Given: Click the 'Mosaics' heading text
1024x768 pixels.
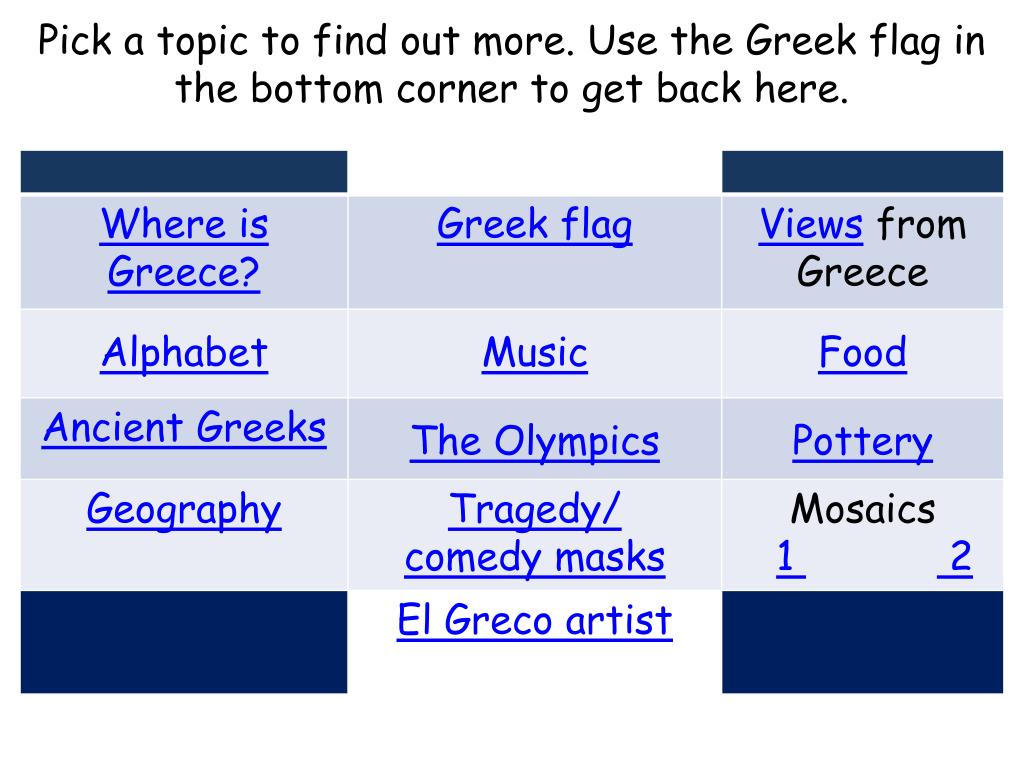Looking at the screenshot, I should point(863,509).
